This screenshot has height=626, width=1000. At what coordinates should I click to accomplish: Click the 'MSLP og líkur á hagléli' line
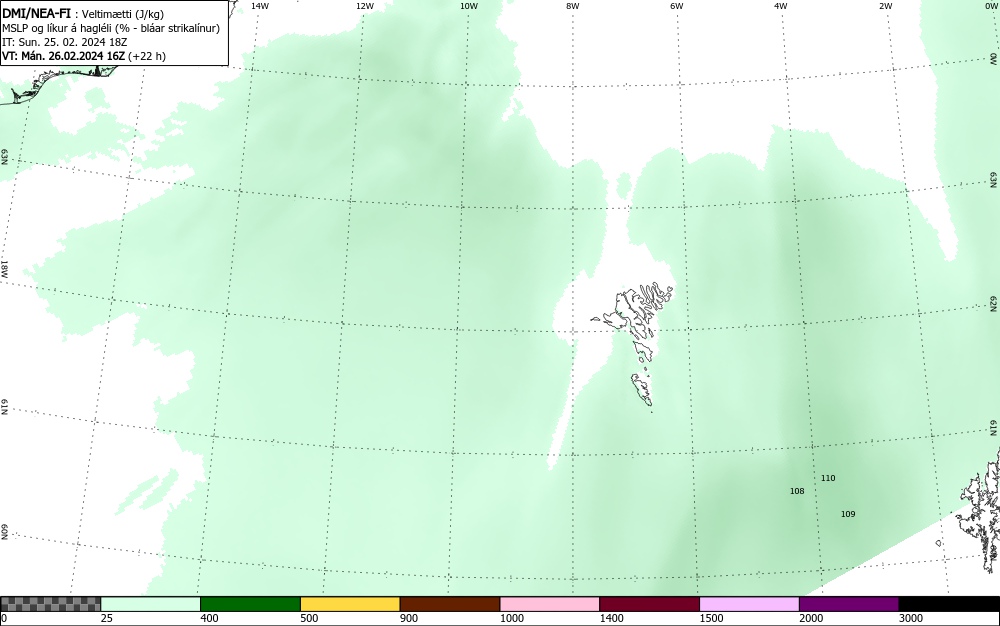point(111,28)
